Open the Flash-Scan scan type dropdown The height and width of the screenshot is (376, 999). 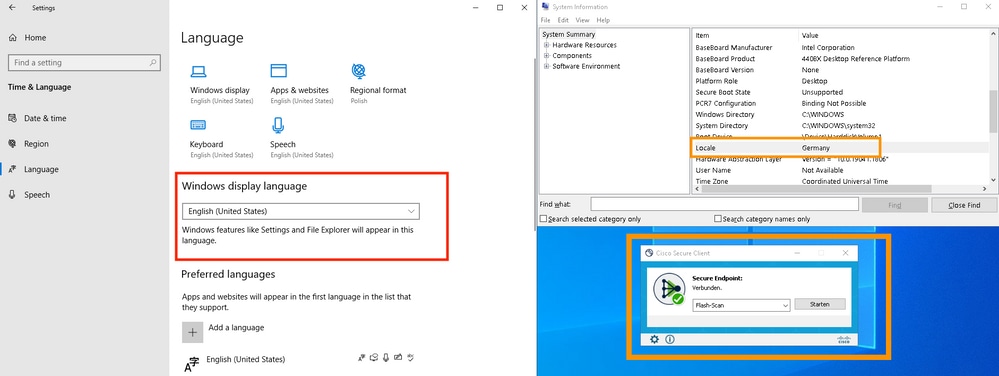741,305
